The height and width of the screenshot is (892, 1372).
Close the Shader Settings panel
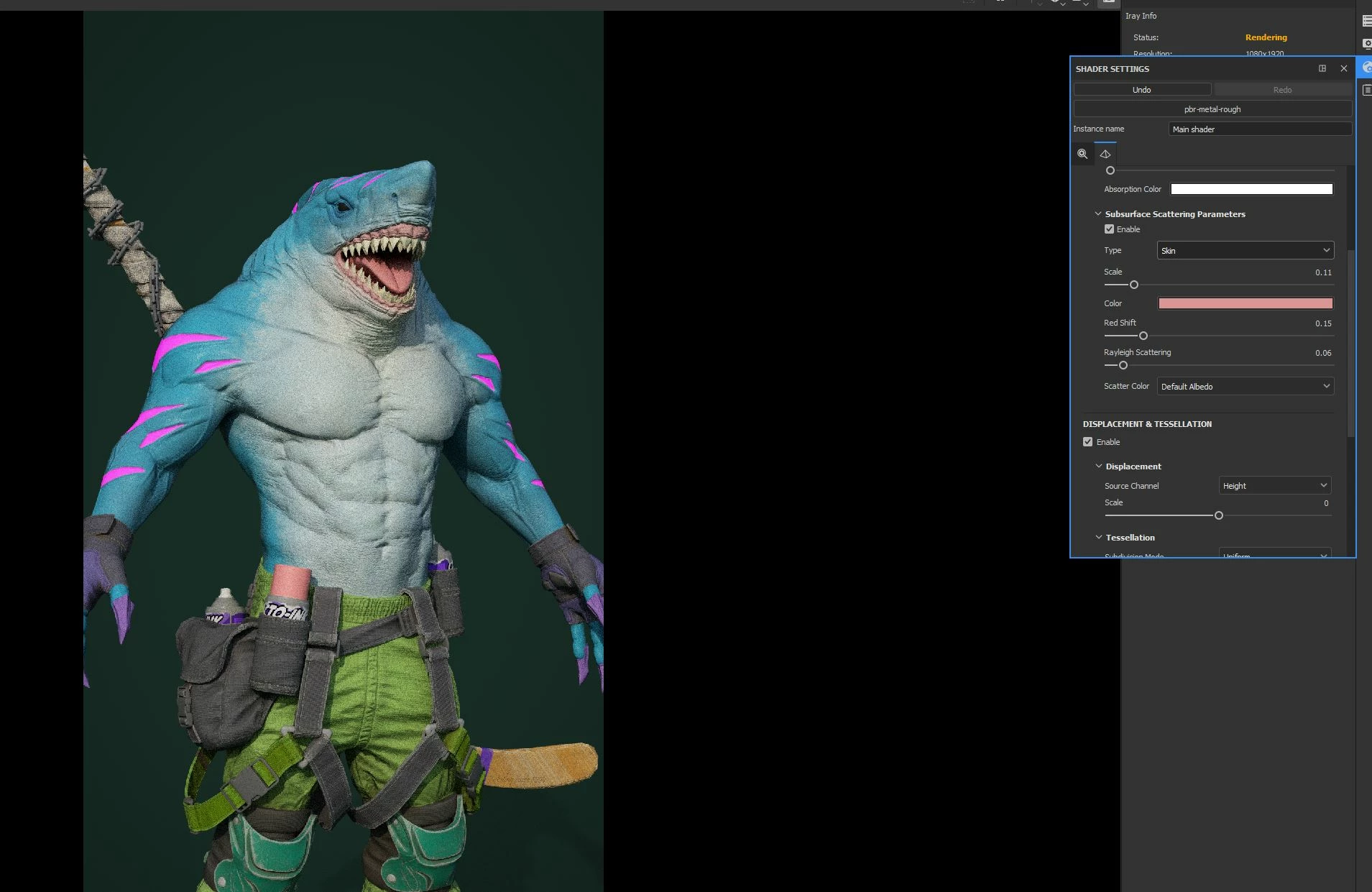[1344, 68]
